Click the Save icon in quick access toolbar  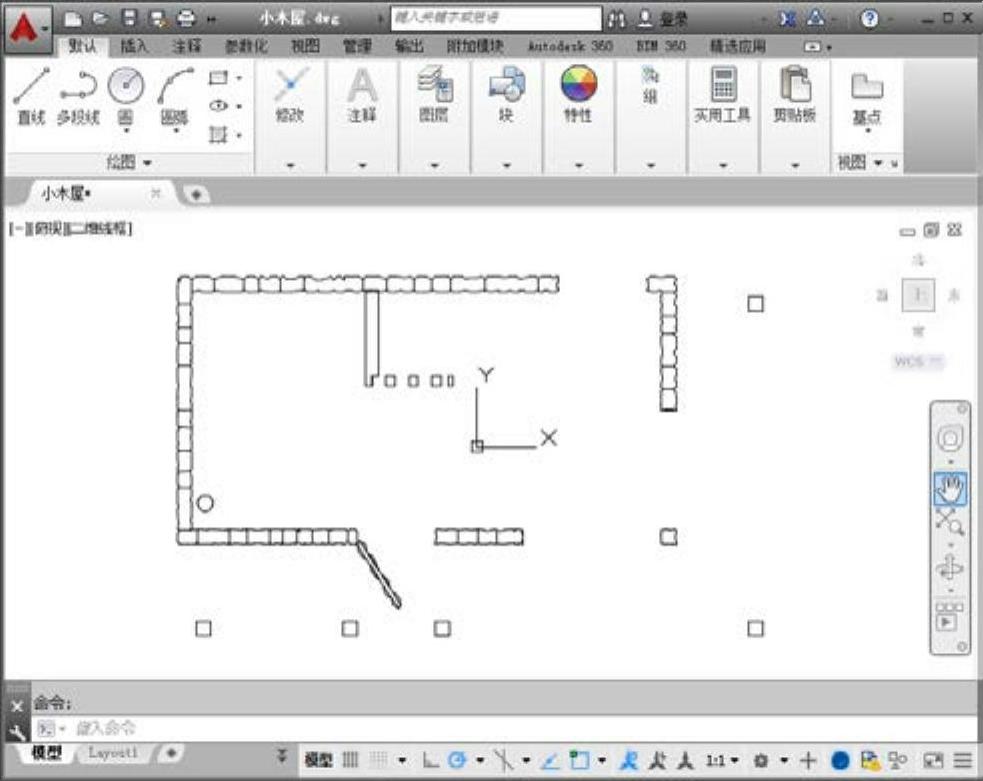coord(129,18)
